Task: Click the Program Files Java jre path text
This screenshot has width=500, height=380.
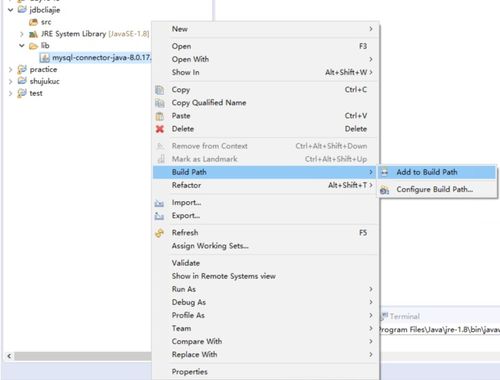Action: point(440,330)
